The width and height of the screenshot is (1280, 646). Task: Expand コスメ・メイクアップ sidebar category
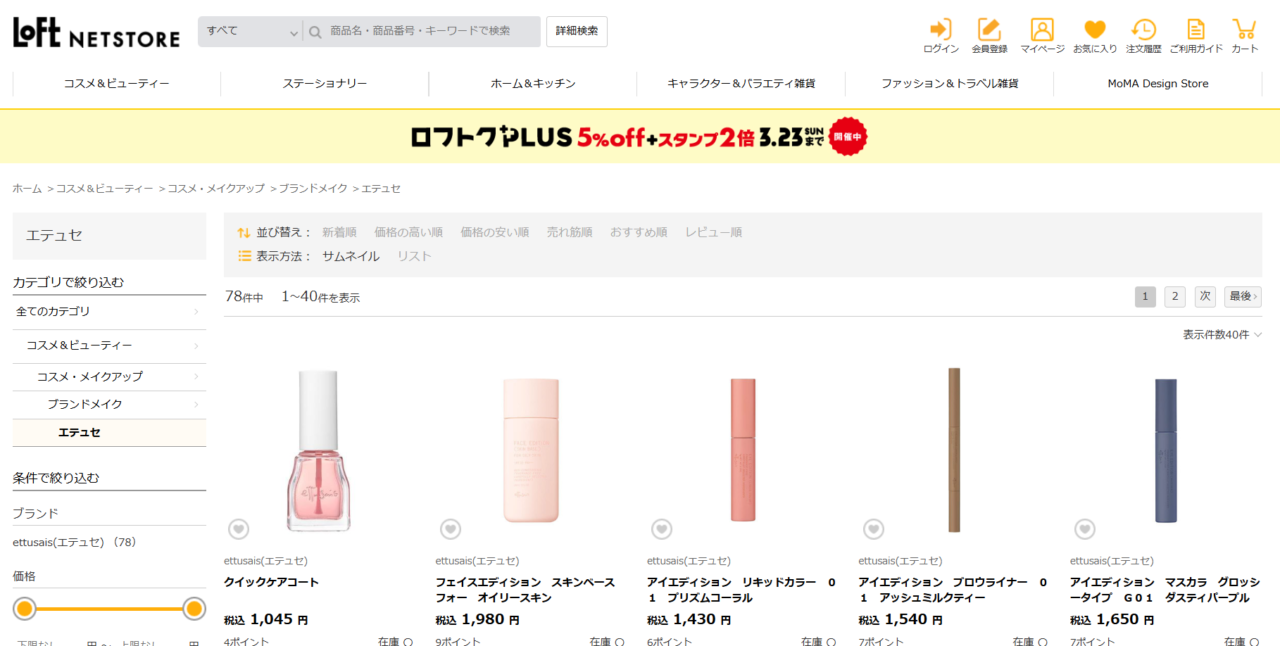tap(109, 377)
